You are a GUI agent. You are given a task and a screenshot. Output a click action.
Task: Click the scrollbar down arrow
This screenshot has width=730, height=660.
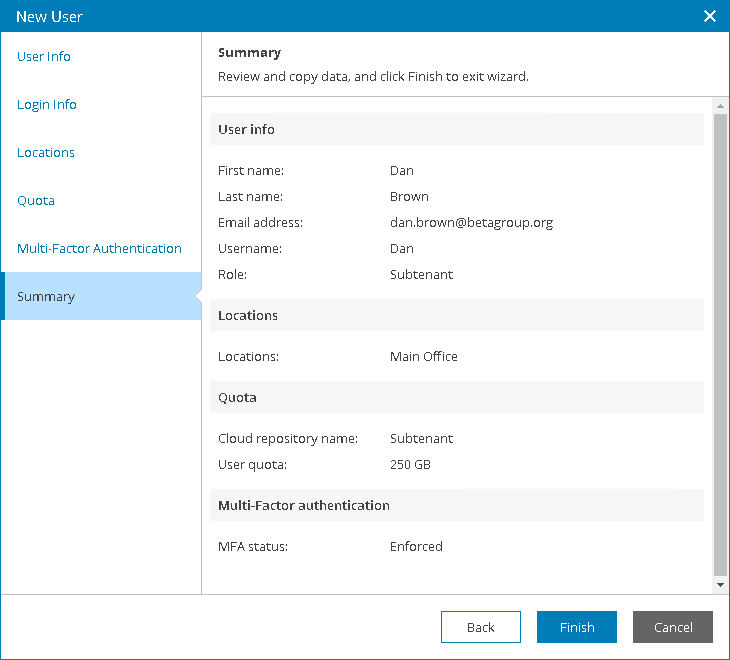tap(720, 583)
